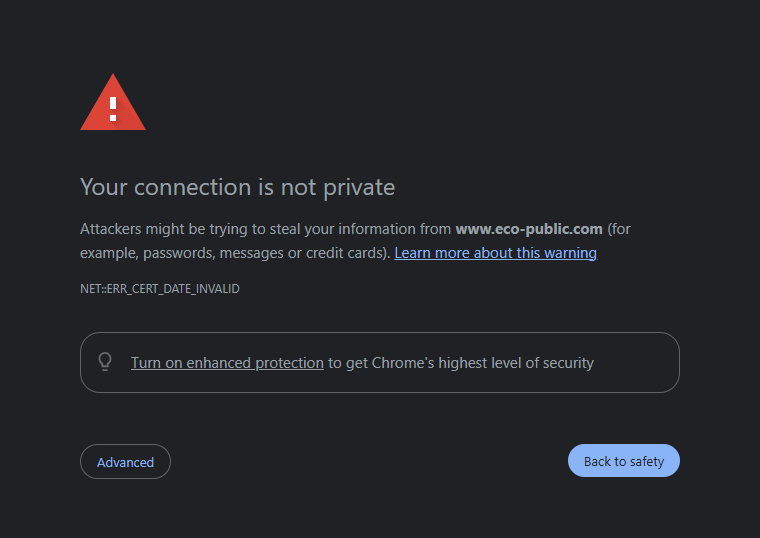This screenshot has width=760, height=538.
Task: Click the bold www.eco-public.com domain text
Action: point(529,229)
